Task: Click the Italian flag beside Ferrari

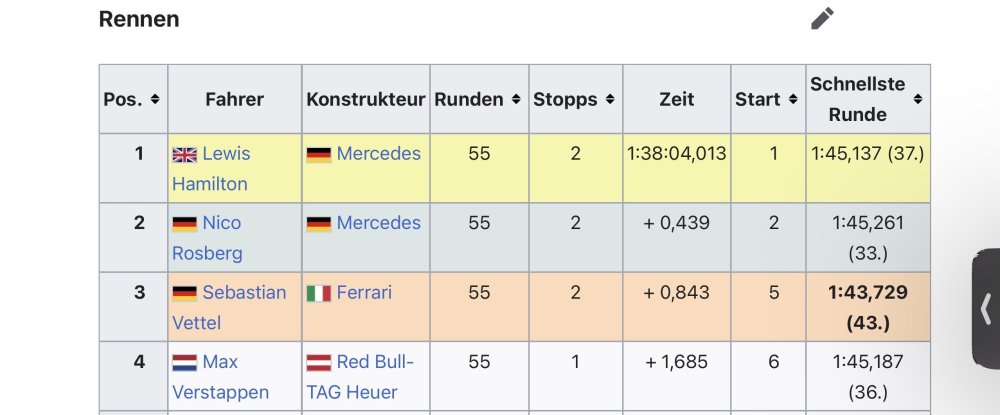Action: tap(318, 293)
